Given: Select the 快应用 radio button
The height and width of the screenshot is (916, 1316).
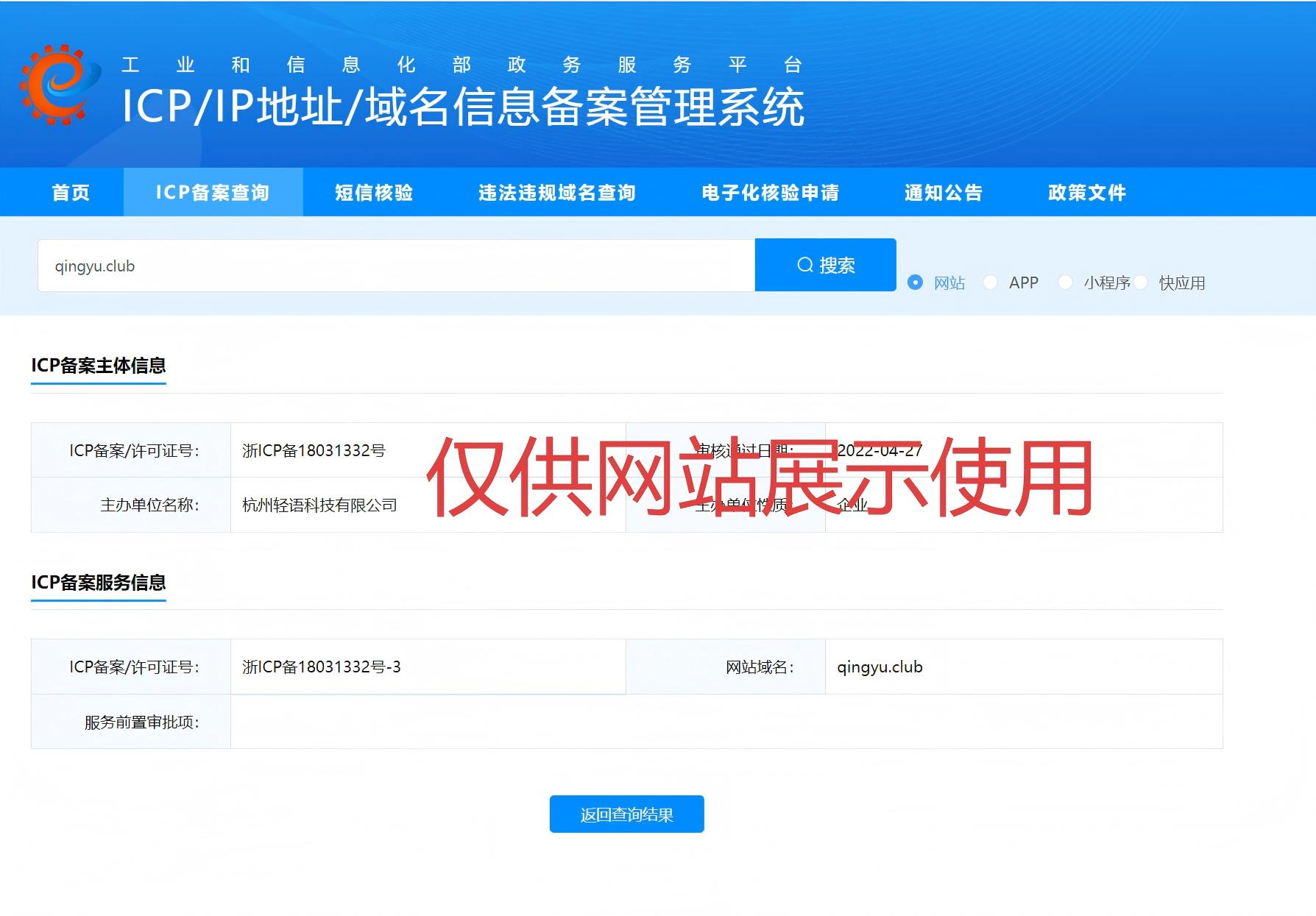Looking at the screenshot, I should (x=1142, y=283).
